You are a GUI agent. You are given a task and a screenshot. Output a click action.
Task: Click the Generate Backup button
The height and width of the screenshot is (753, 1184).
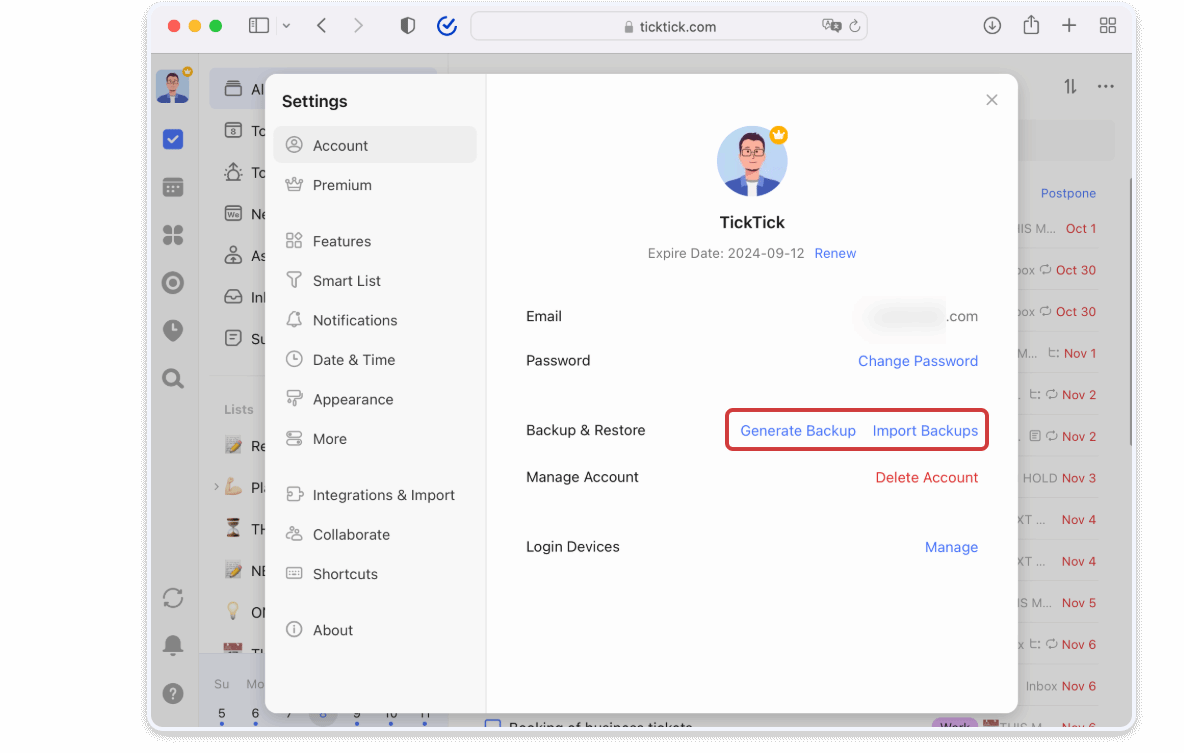tap(798, 430)
